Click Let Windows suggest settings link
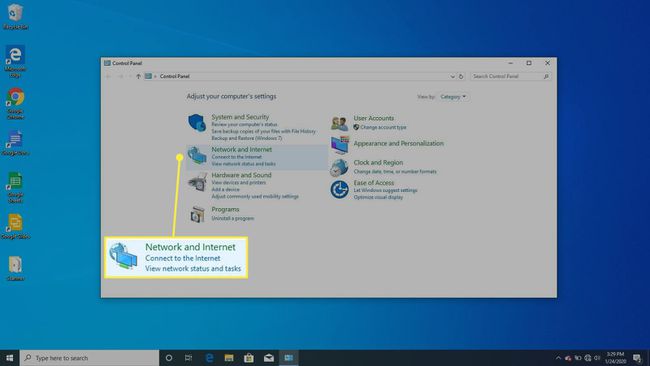650x366 pixels. tap(385, 190)
